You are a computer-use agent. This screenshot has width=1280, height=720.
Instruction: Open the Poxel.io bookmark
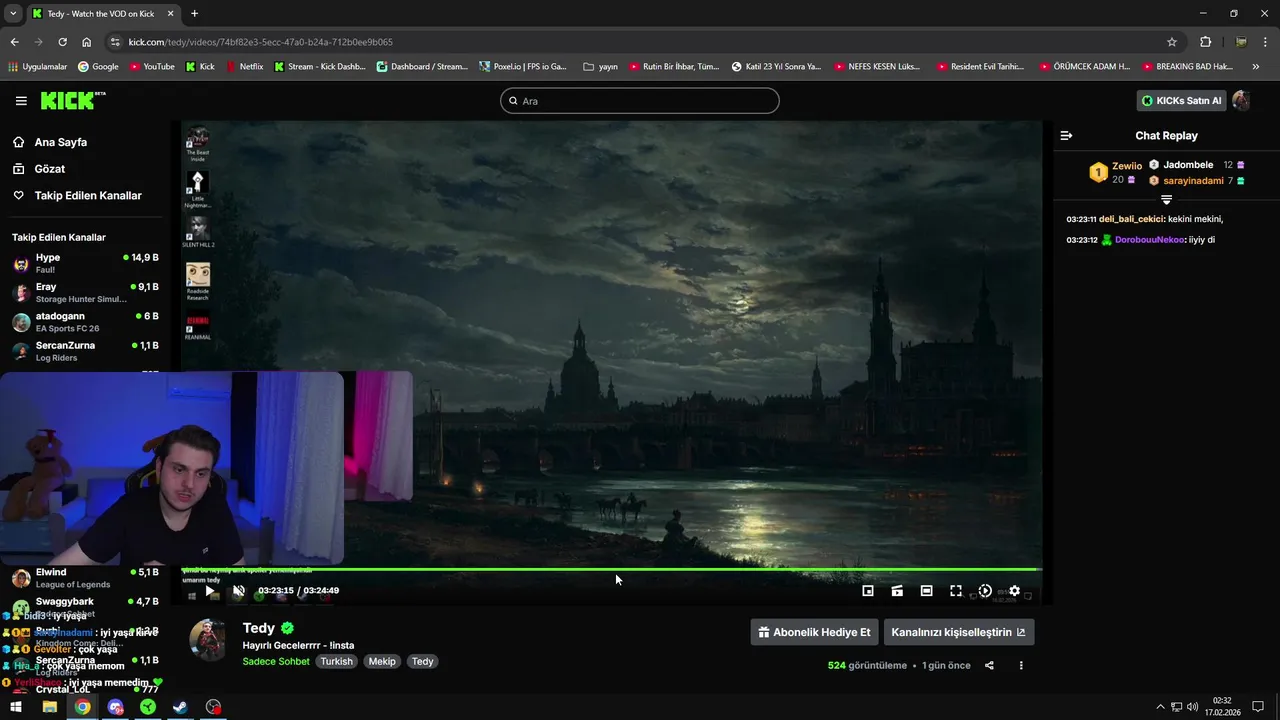pos(523,67)
